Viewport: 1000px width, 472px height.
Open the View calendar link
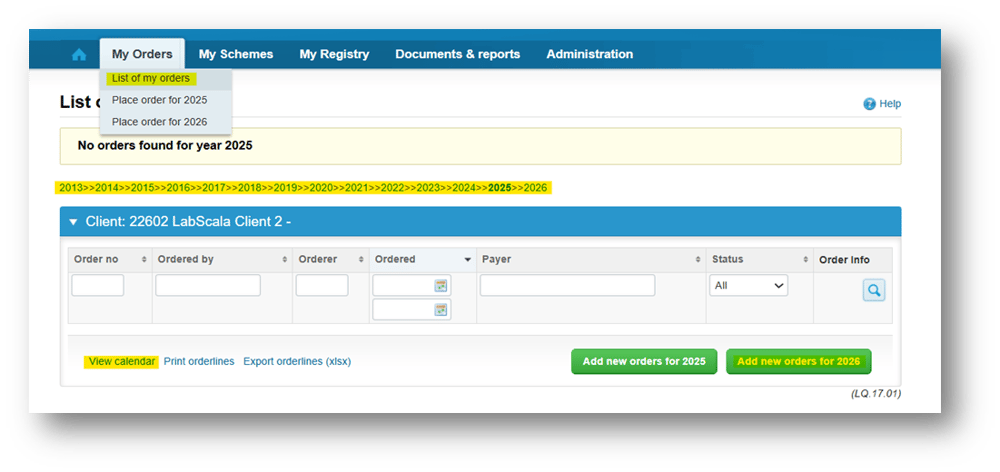[122, 361]
